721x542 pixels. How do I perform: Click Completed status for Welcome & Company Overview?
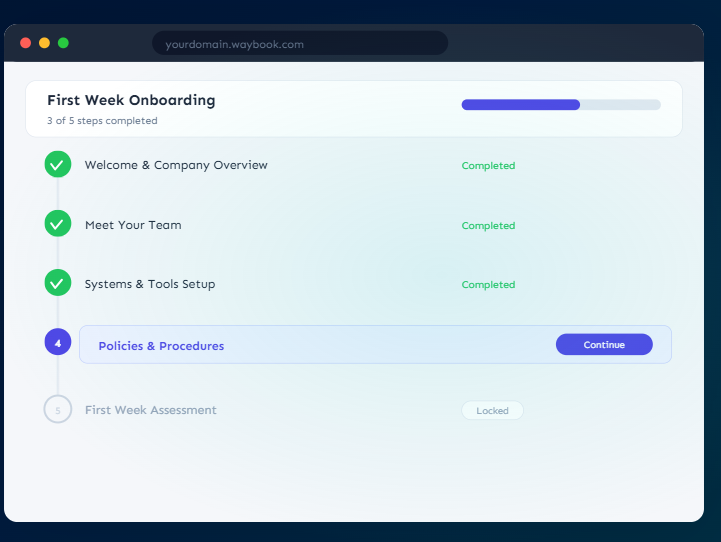[x=488, y=165]
